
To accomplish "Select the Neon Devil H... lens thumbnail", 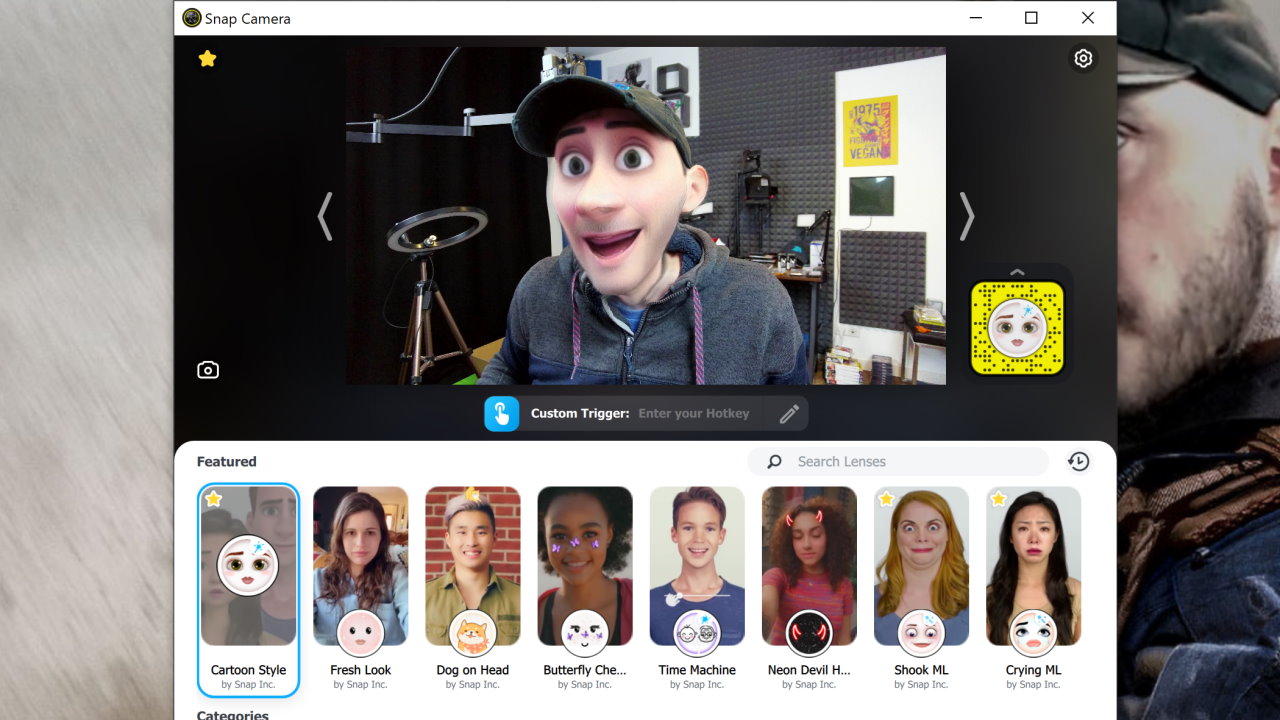I will [x=809, y=566].
